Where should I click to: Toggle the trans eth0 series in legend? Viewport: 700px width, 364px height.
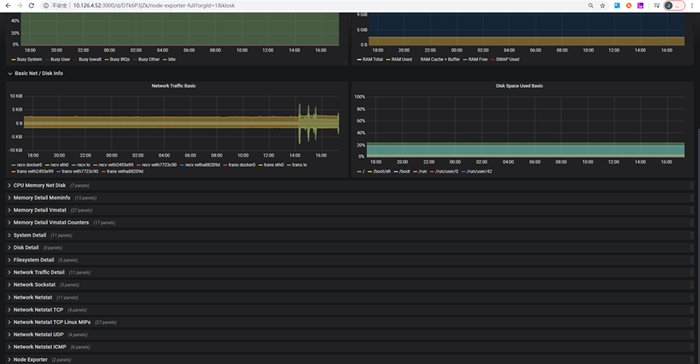[274, 165]
